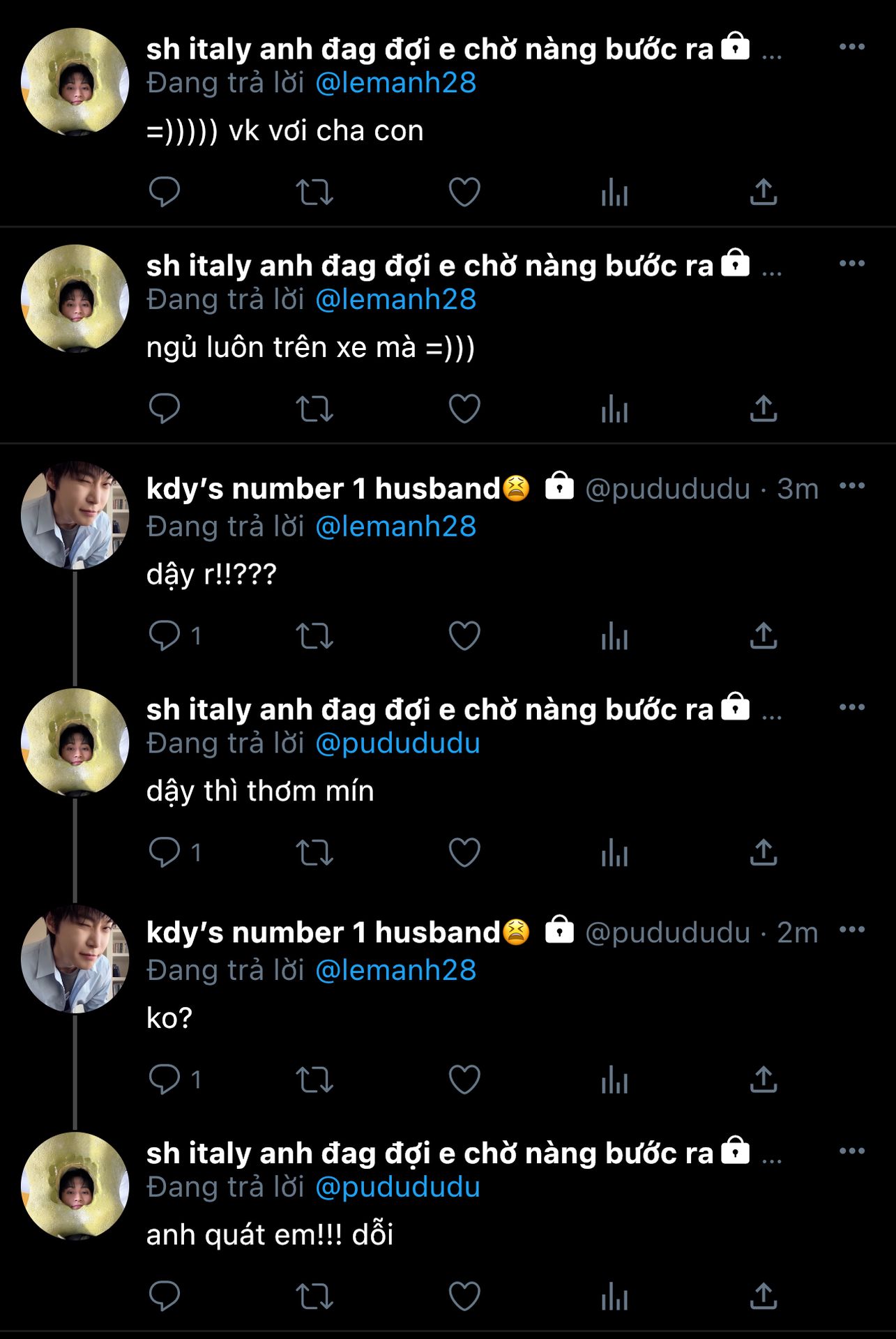
Task: Open avatar of "ngủ luôn trên xe mà" author
Action: (x=75, y=298)
